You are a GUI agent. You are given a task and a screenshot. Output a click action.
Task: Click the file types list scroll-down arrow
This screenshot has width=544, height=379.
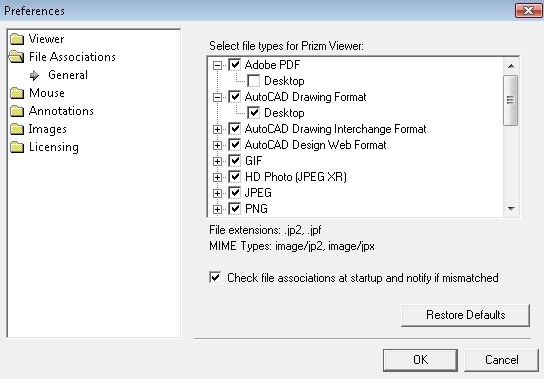coord(511,209)
